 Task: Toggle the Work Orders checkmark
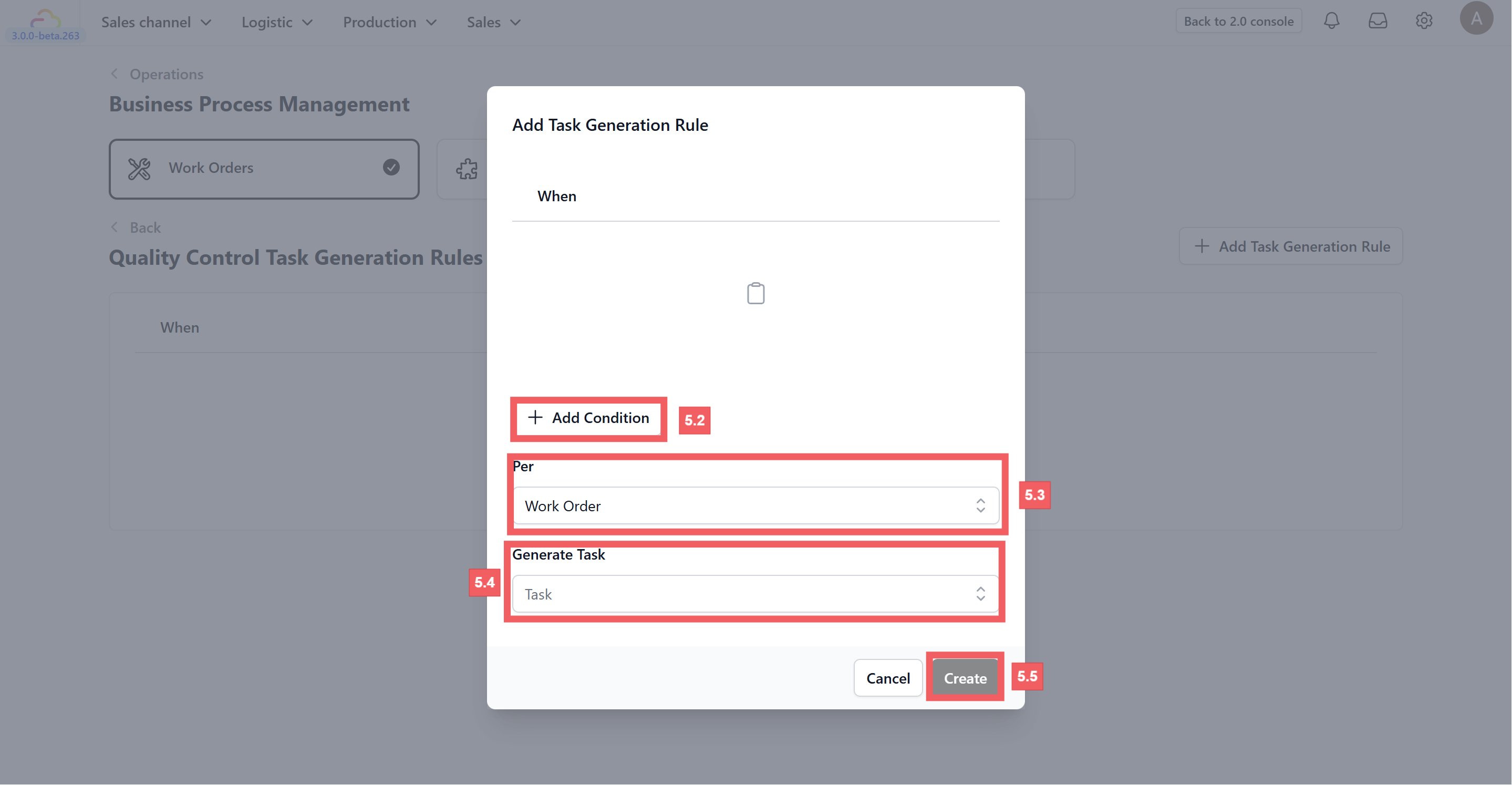tap(391, 167)
